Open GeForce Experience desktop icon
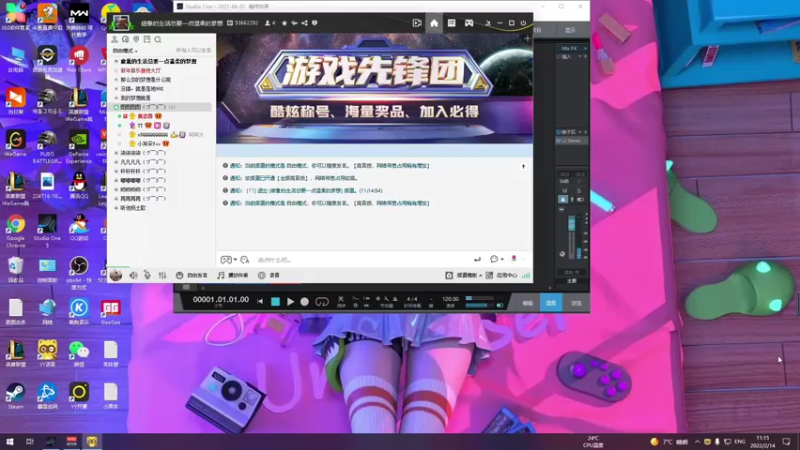 tap(79, 147)
